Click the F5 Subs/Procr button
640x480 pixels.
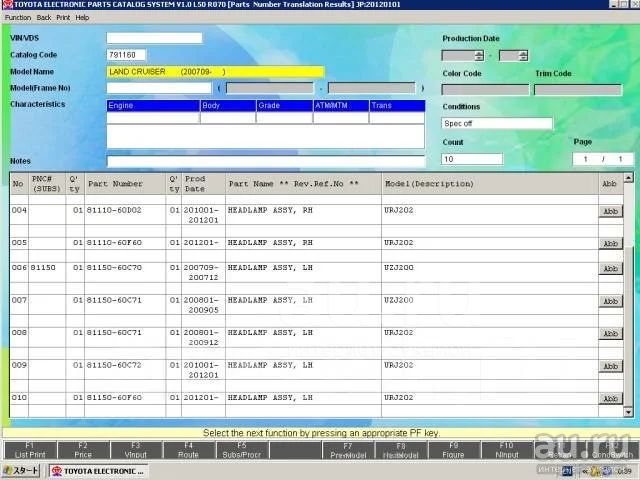tap(242, 450)
